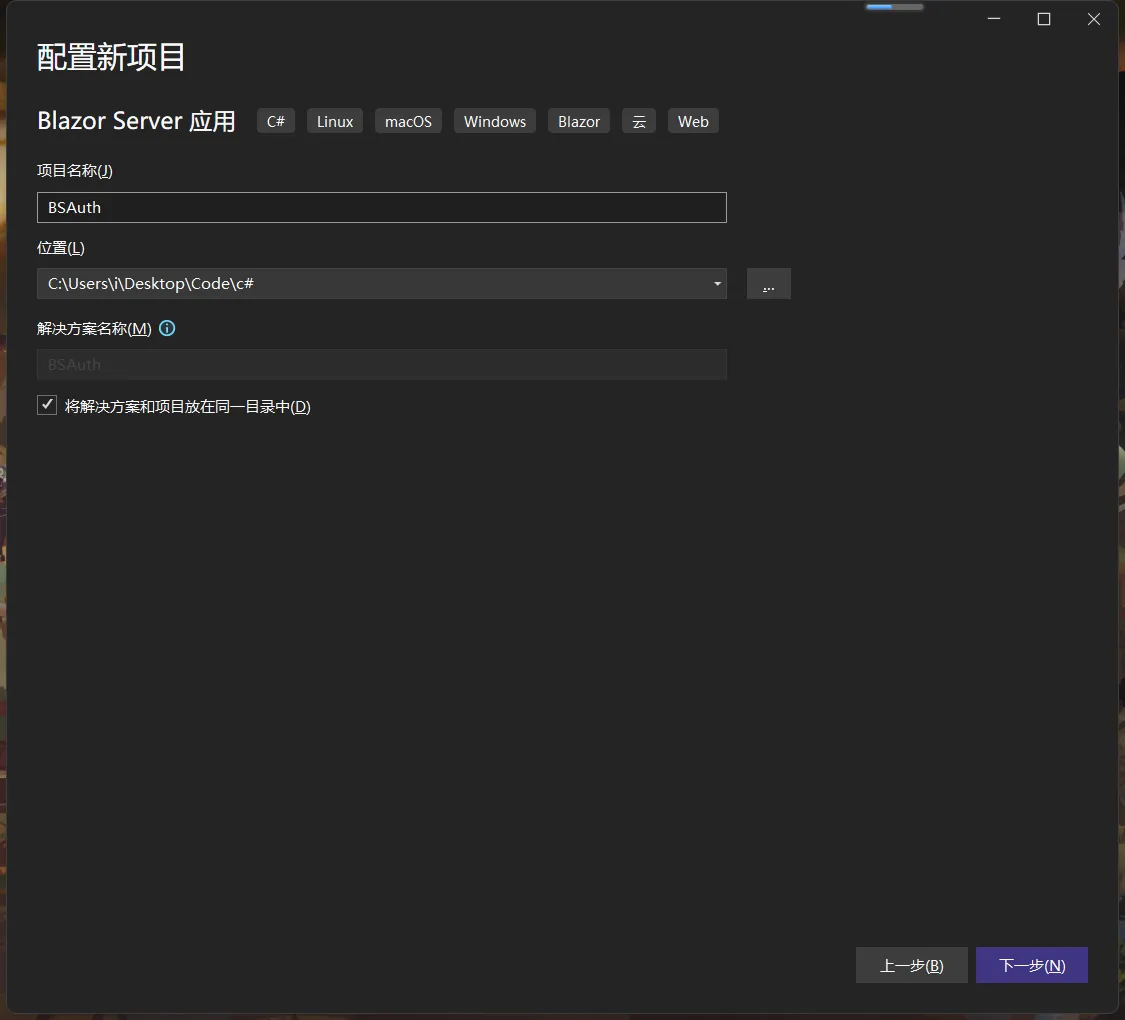The height and width of the screenshot is (1020, 1125).
Task: Expand the 位置 dropdown arrow
Action: click(717, 284)
